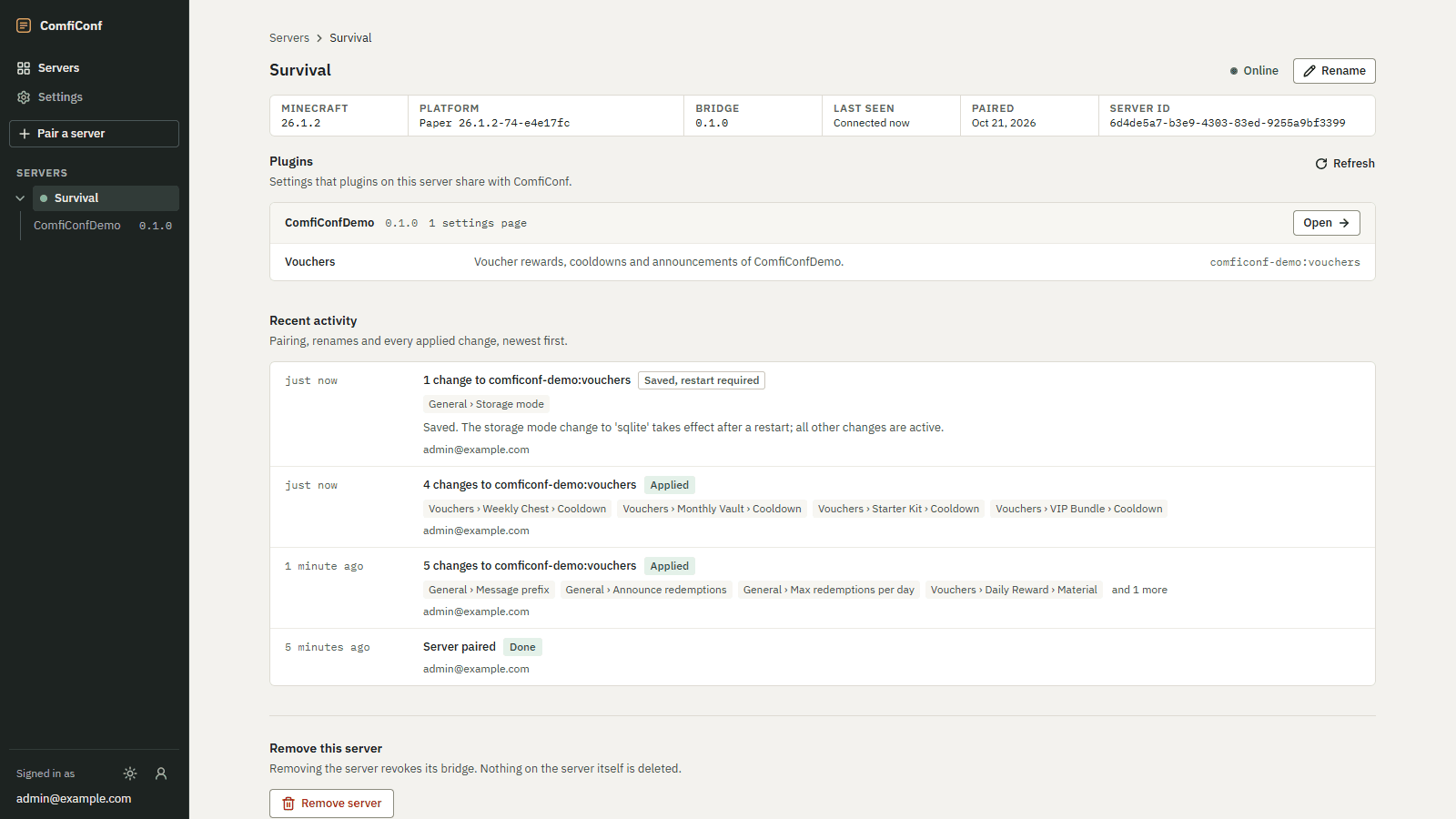1456x819 pixels.
Task: Click 'and 1 more' text
Action: (x=1139, y=590)
